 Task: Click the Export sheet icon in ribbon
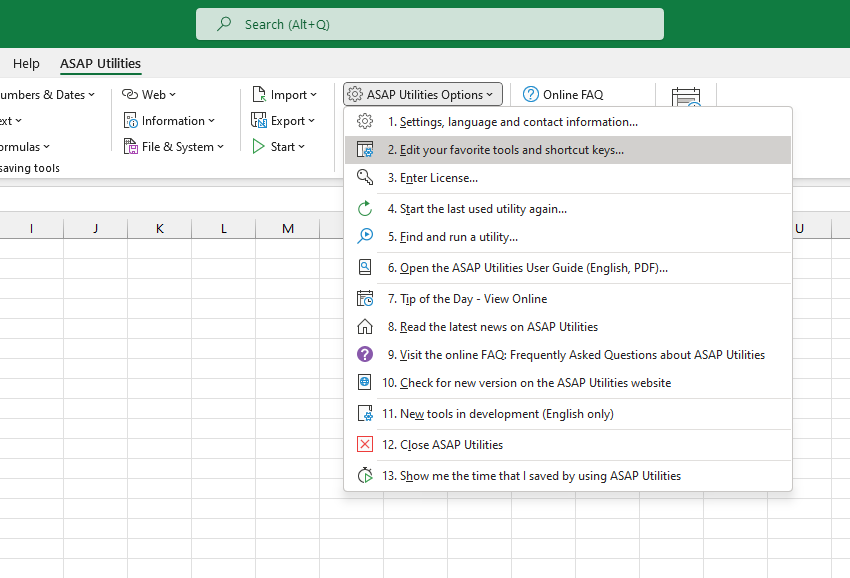pos(259,120)
